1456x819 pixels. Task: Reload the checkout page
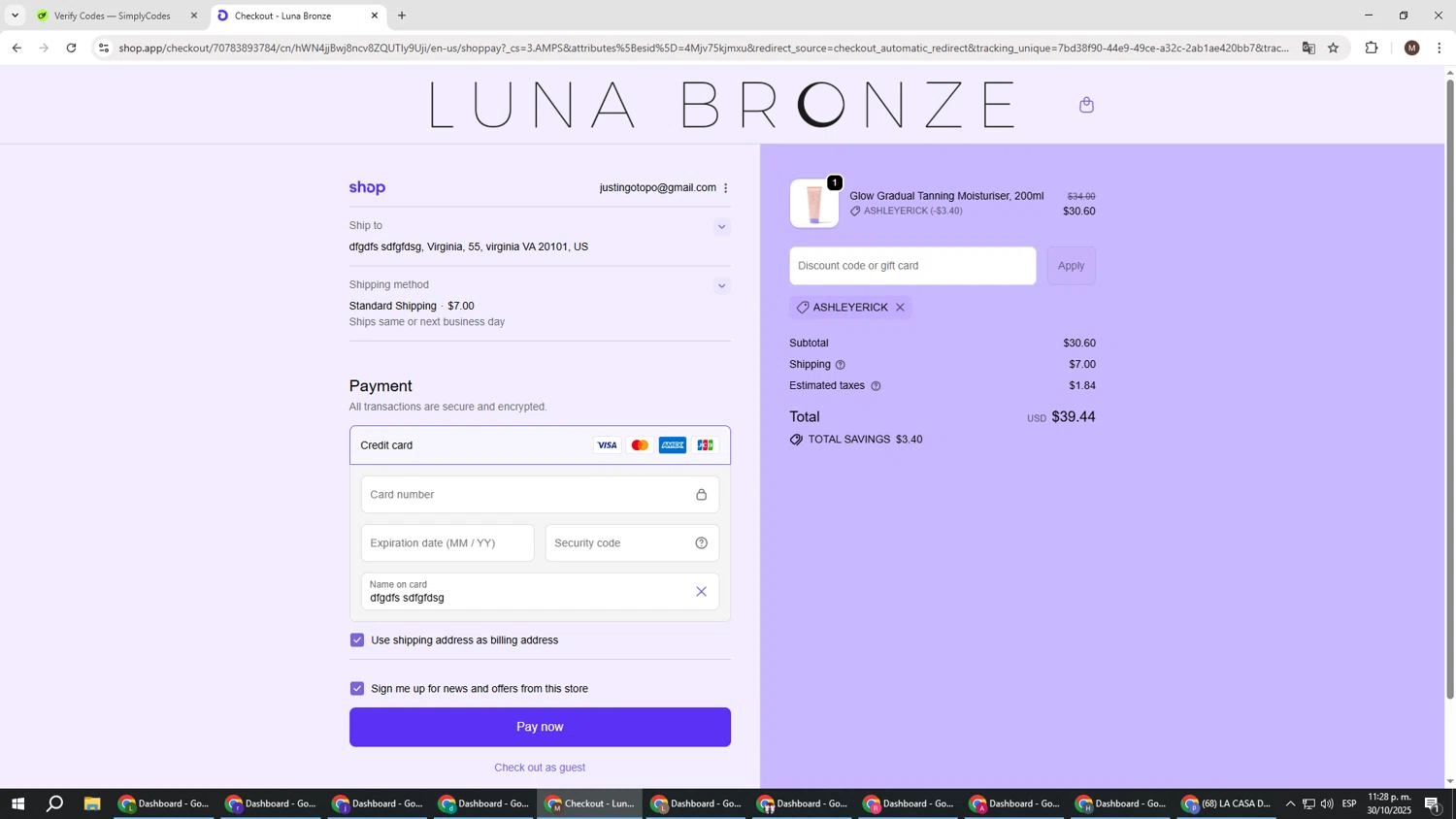71,48
